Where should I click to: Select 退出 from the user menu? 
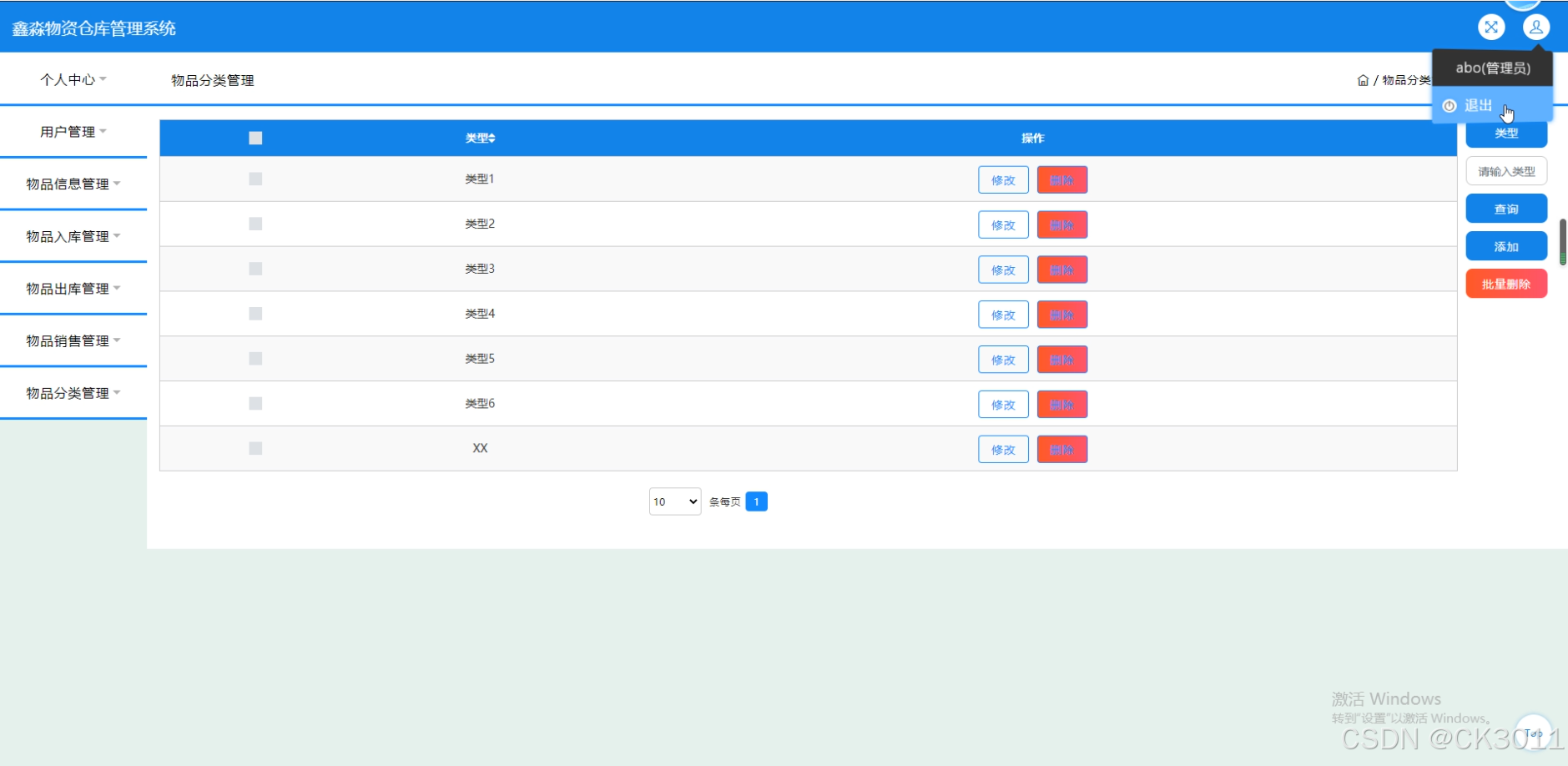coord(1478,106)
